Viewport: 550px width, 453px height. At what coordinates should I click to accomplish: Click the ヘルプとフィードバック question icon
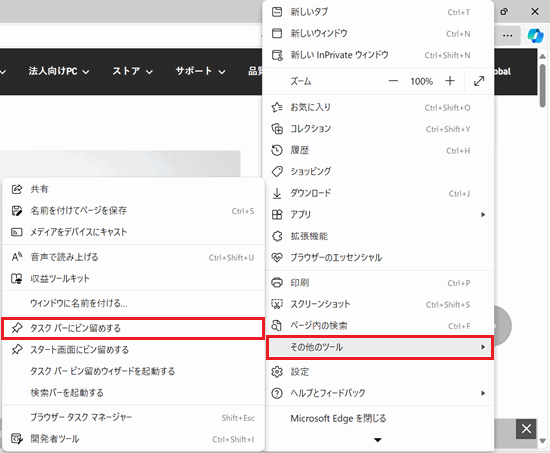tap(277, 393)
